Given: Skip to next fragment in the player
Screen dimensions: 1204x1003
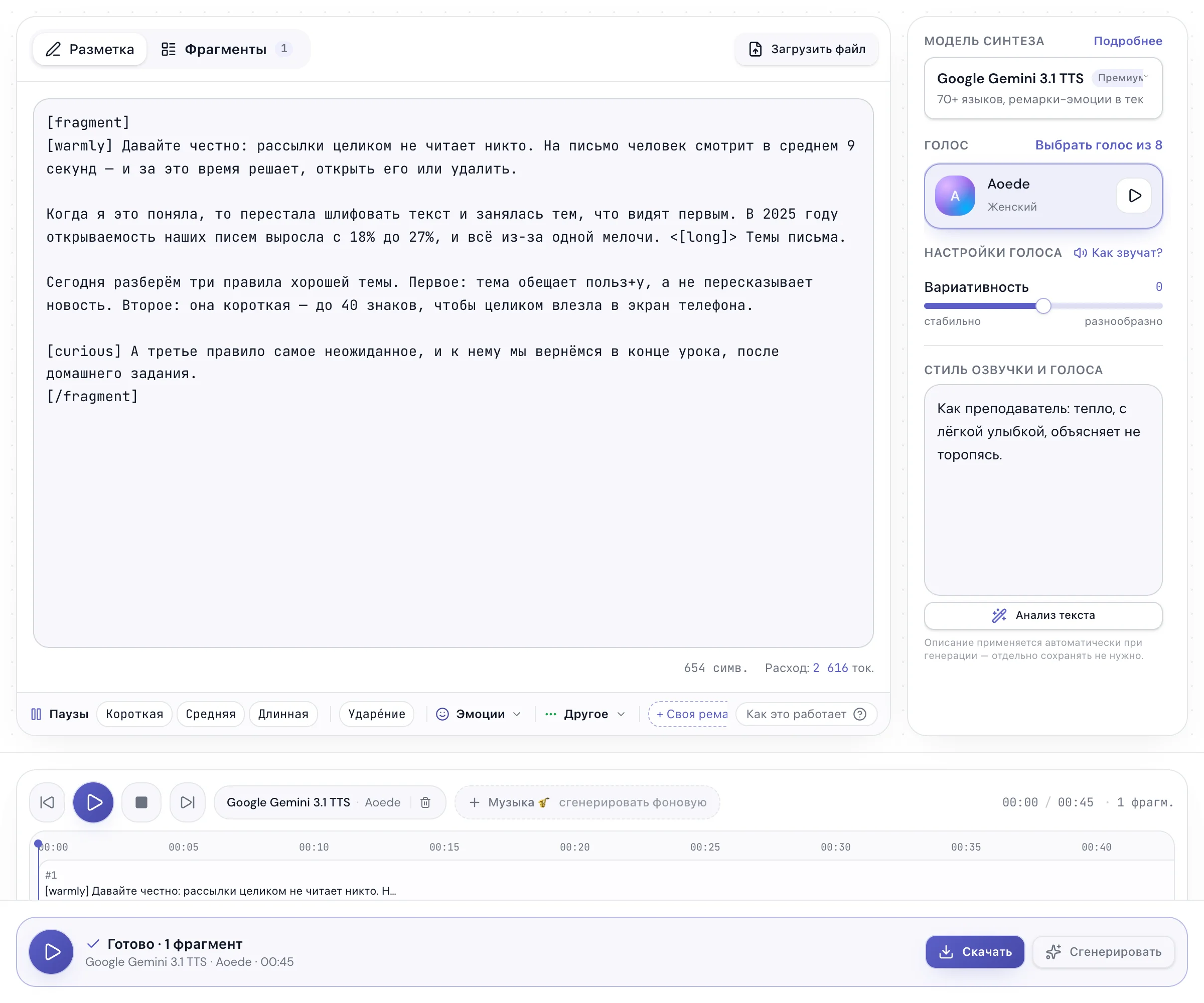Looking at the screenshot, I should point(188,802).
